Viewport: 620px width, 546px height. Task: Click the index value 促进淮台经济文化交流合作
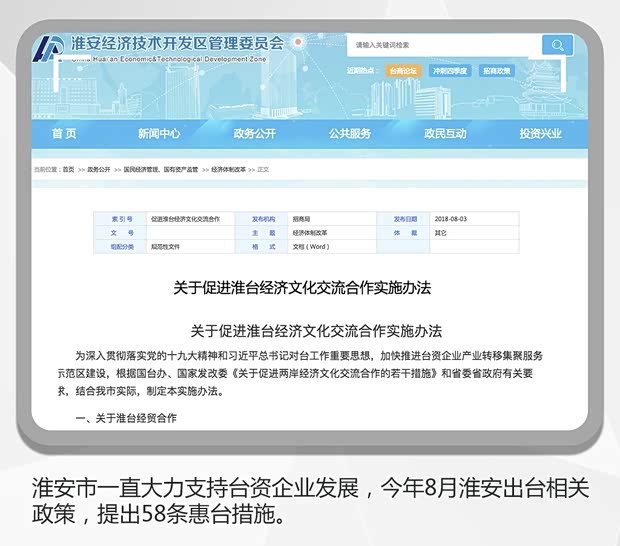185,219
